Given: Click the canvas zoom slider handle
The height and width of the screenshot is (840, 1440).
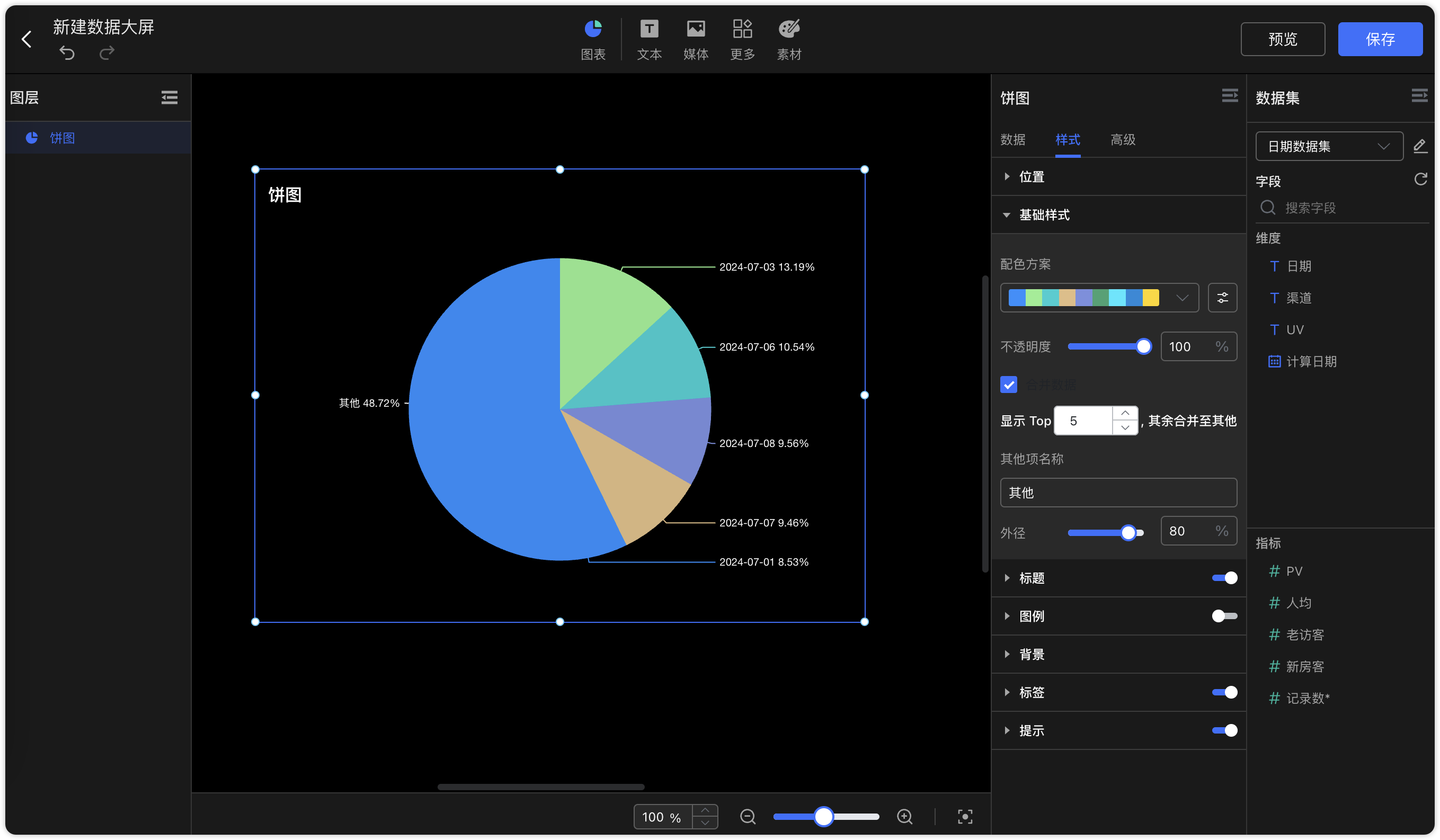Looking at the screenshot, I should coord(823,817).
